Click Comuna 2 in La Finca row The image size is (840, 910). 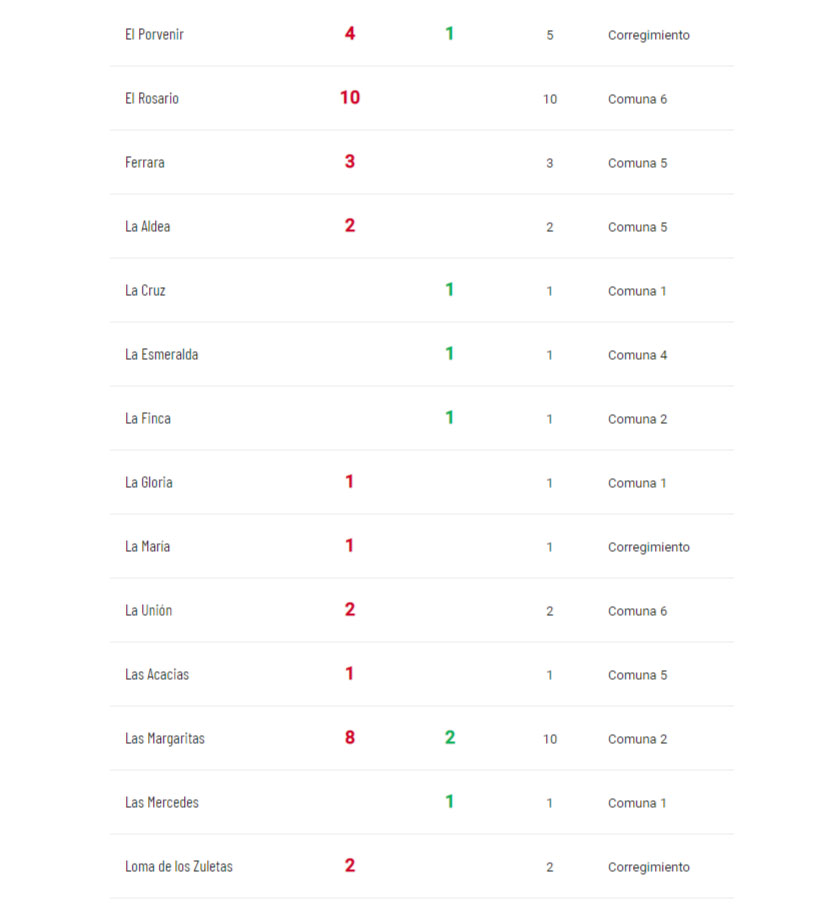(637, 419)
